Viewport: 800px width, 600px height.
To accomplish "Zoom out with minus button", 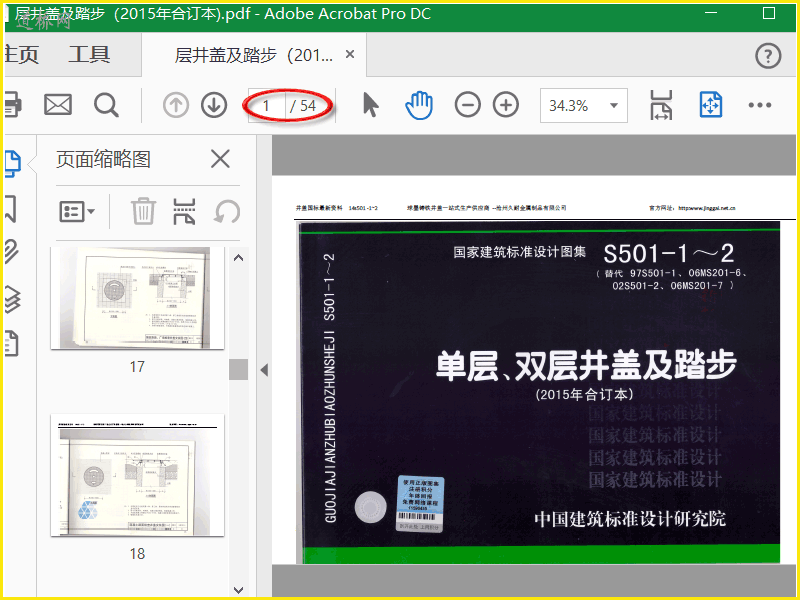I will (x=468, y=106).
